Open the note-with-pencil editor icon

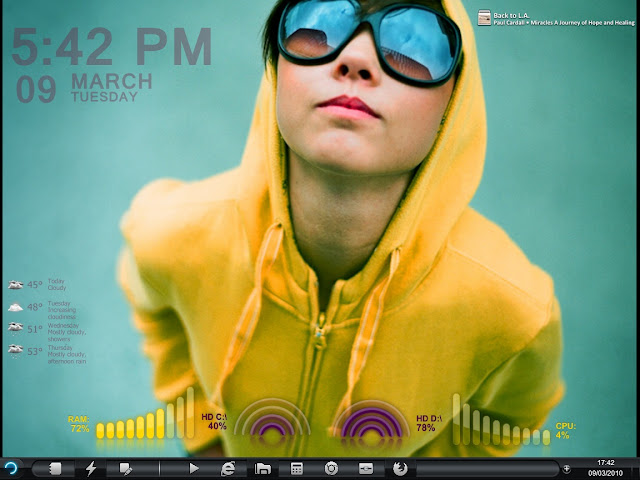125,469
